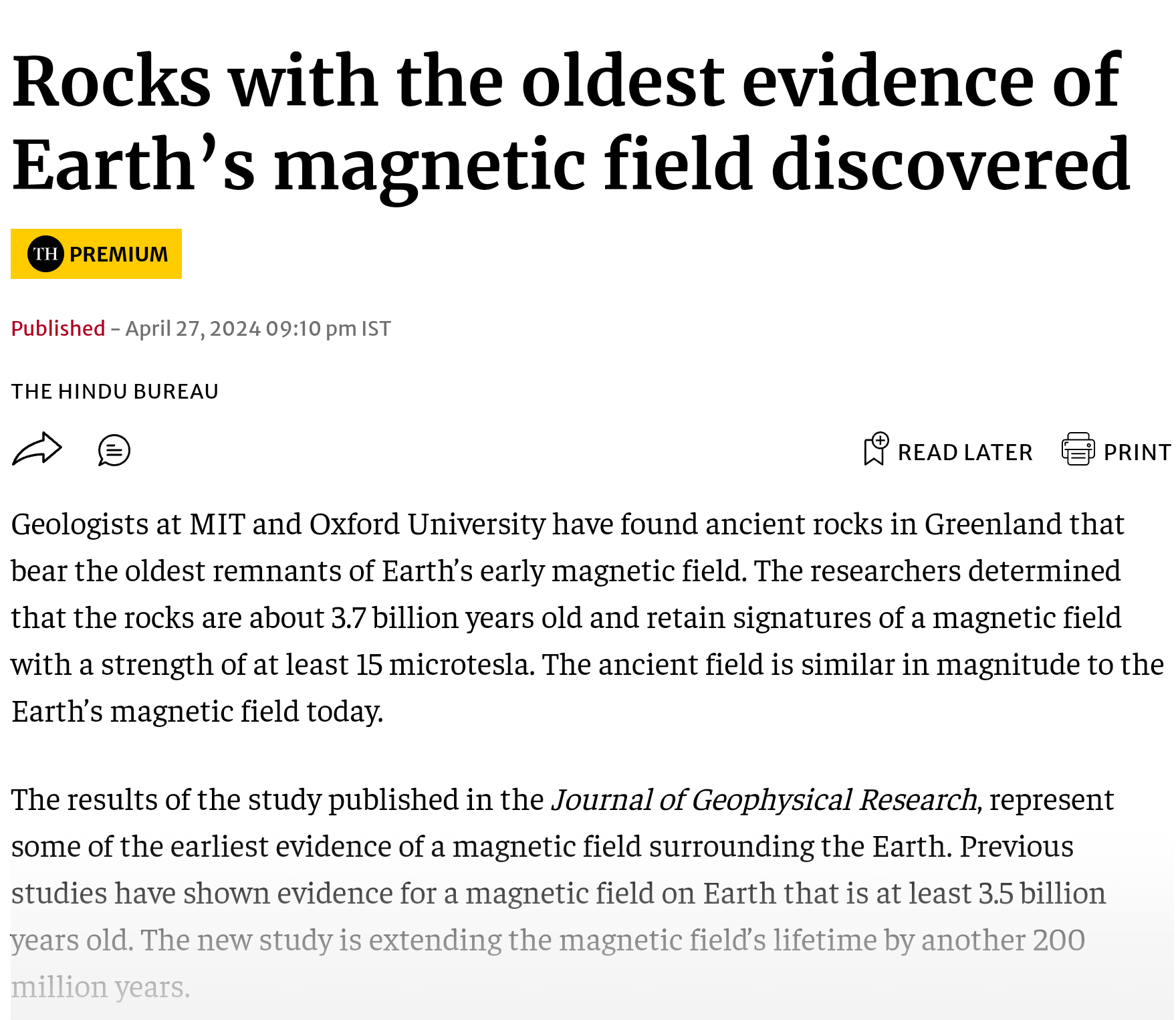Click the italic 'Journal of Geophysical Research' text
Screen dimensions: 1176x1020
pyautogui.click(x=764, y=800)
